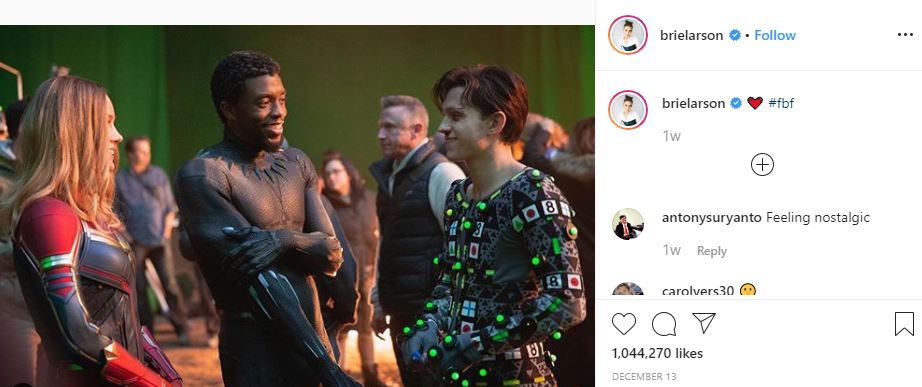Share the post via paper plane icon
Image resolution: width=922 pixels, height=387 pixels.
(x=703, y=323)
